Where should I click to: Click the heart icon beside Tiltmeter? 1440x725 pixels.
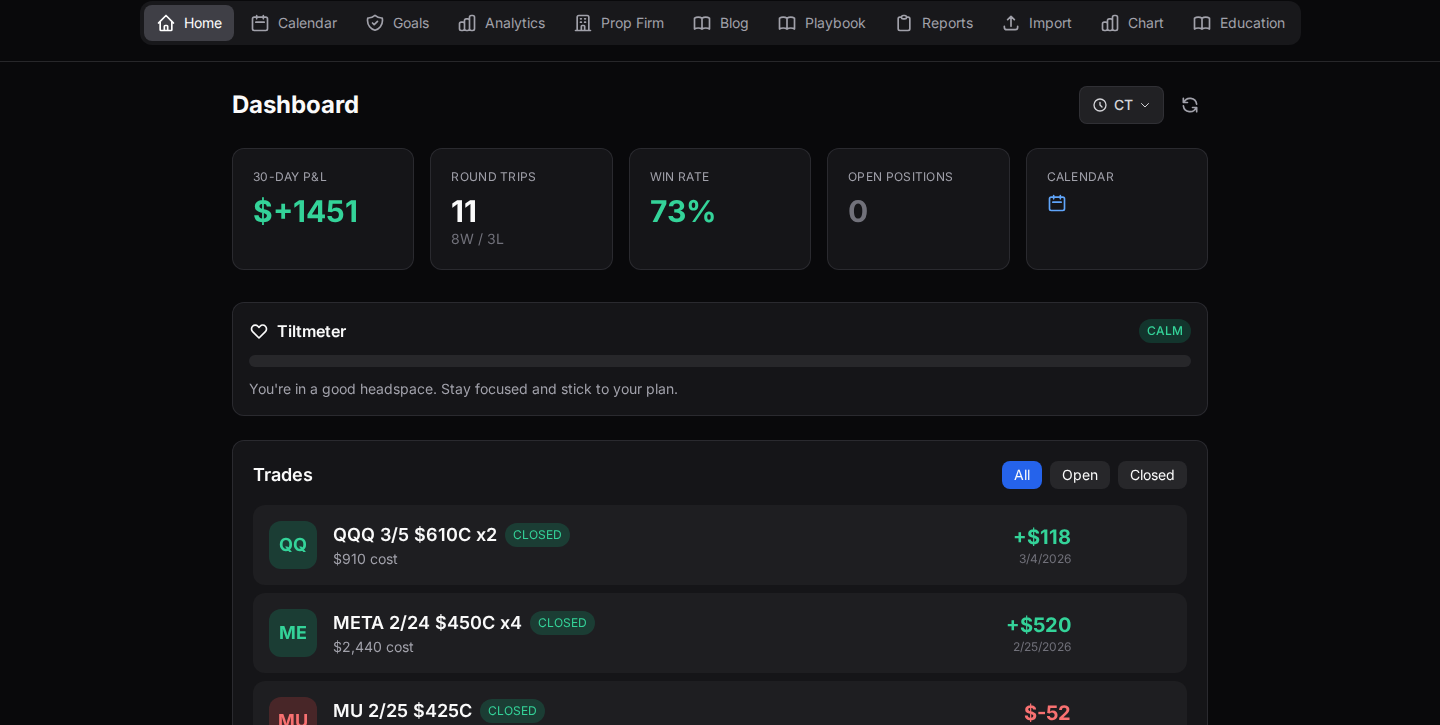[x=259, y=331]
